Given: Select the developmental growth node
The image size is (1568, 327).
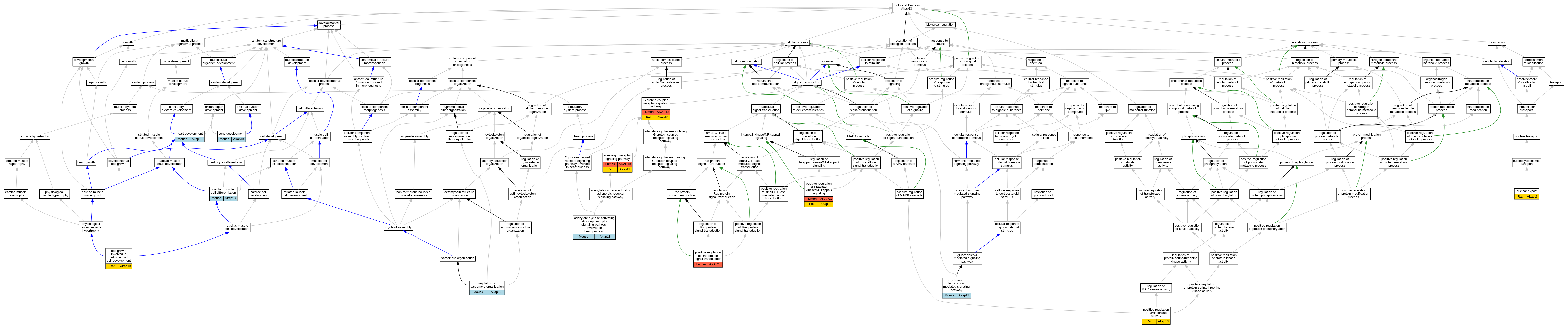Looking at the screenshot, I should [84, 62].
